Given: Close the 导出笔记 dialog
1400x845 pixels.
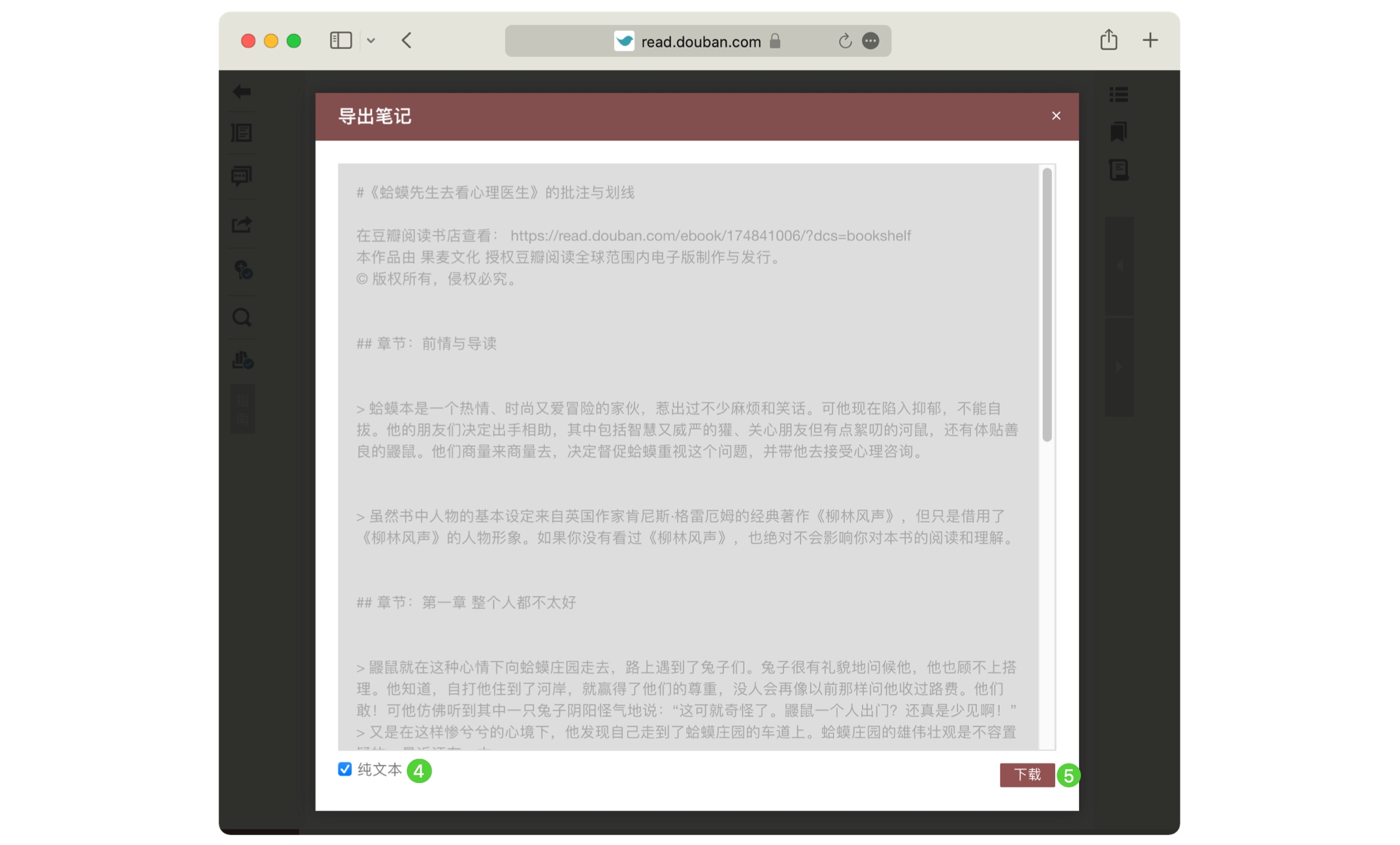Looking at the screenshot, I should pyautogui.click(x=1055, y=116).
